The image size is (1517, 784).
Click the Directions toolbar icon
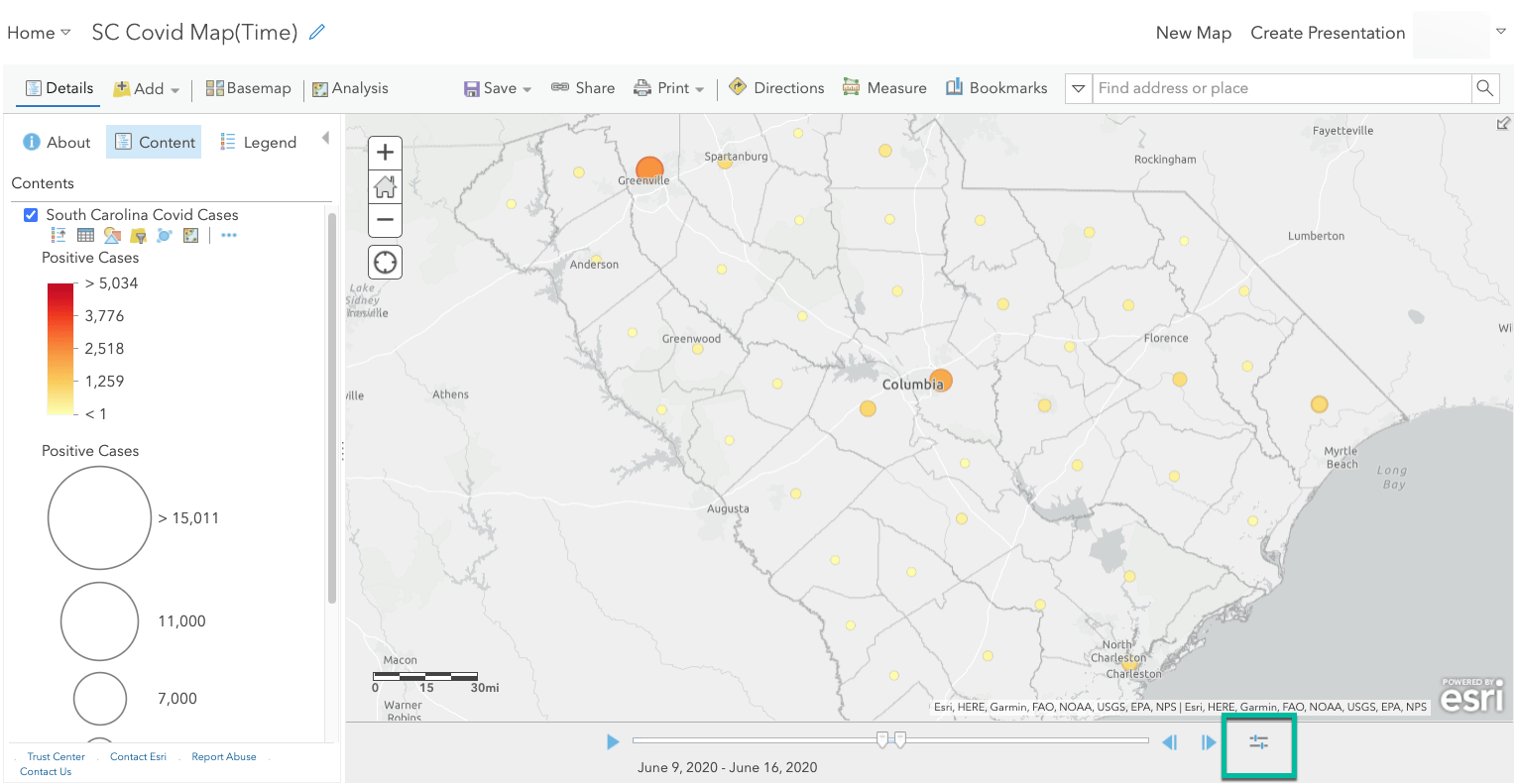[x=775, y=87]
